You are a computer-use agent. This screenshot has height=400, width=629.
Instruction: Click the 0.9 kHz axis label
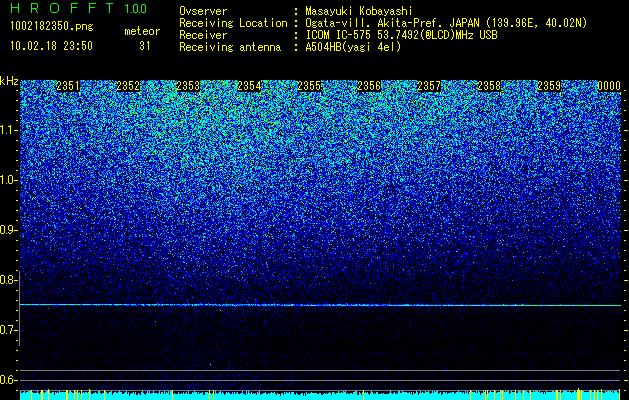pyautogui.click(x=8, y=230)
